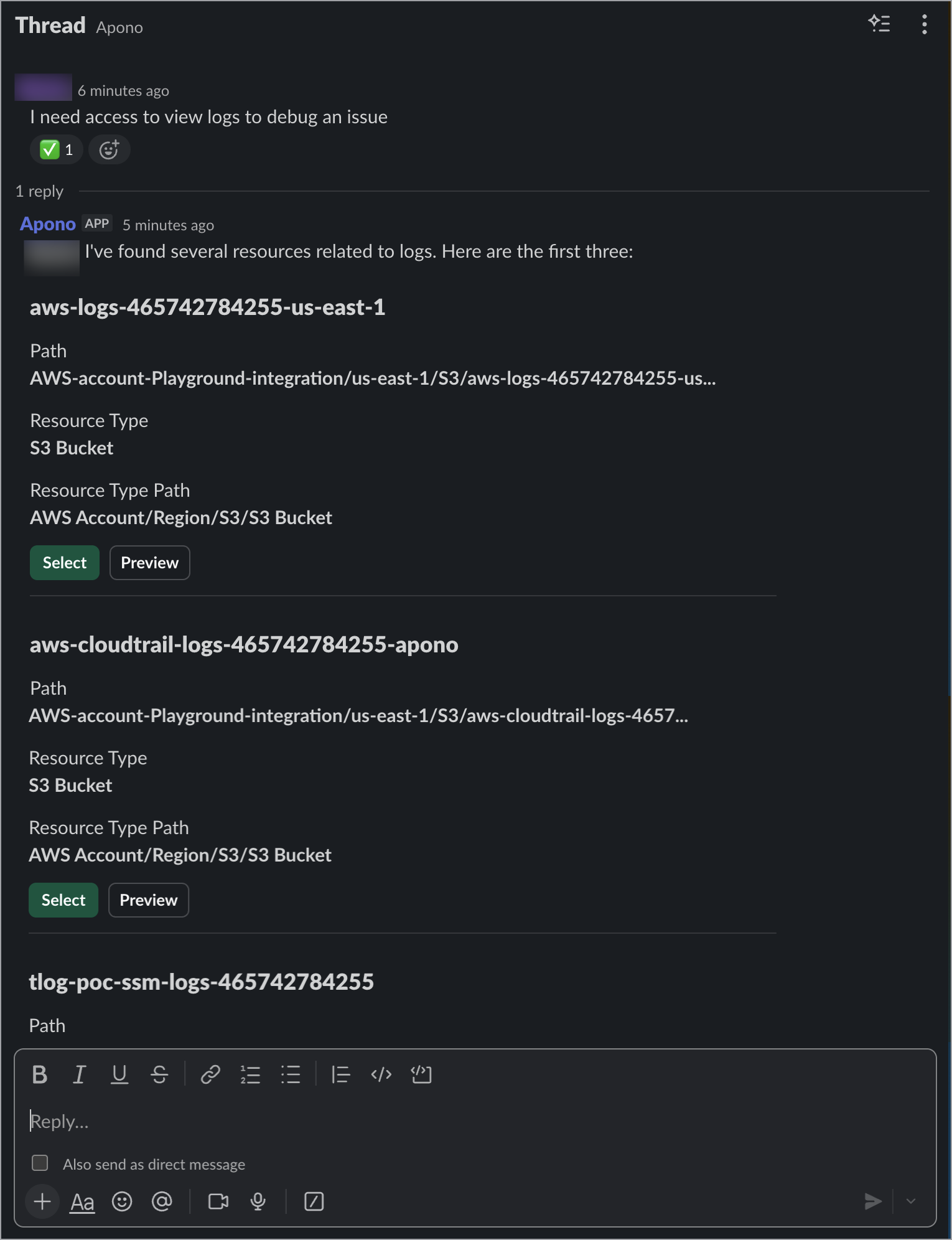Record a video clip
952x1240 pixels.
point(218,1201)
